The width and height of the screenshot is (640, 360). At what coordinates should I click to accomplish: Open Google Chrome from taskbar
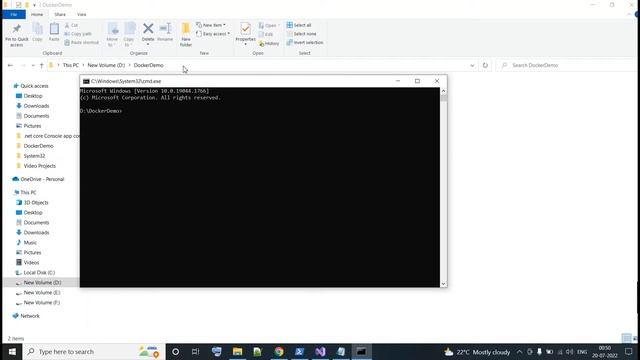click(x=279, y=351)
